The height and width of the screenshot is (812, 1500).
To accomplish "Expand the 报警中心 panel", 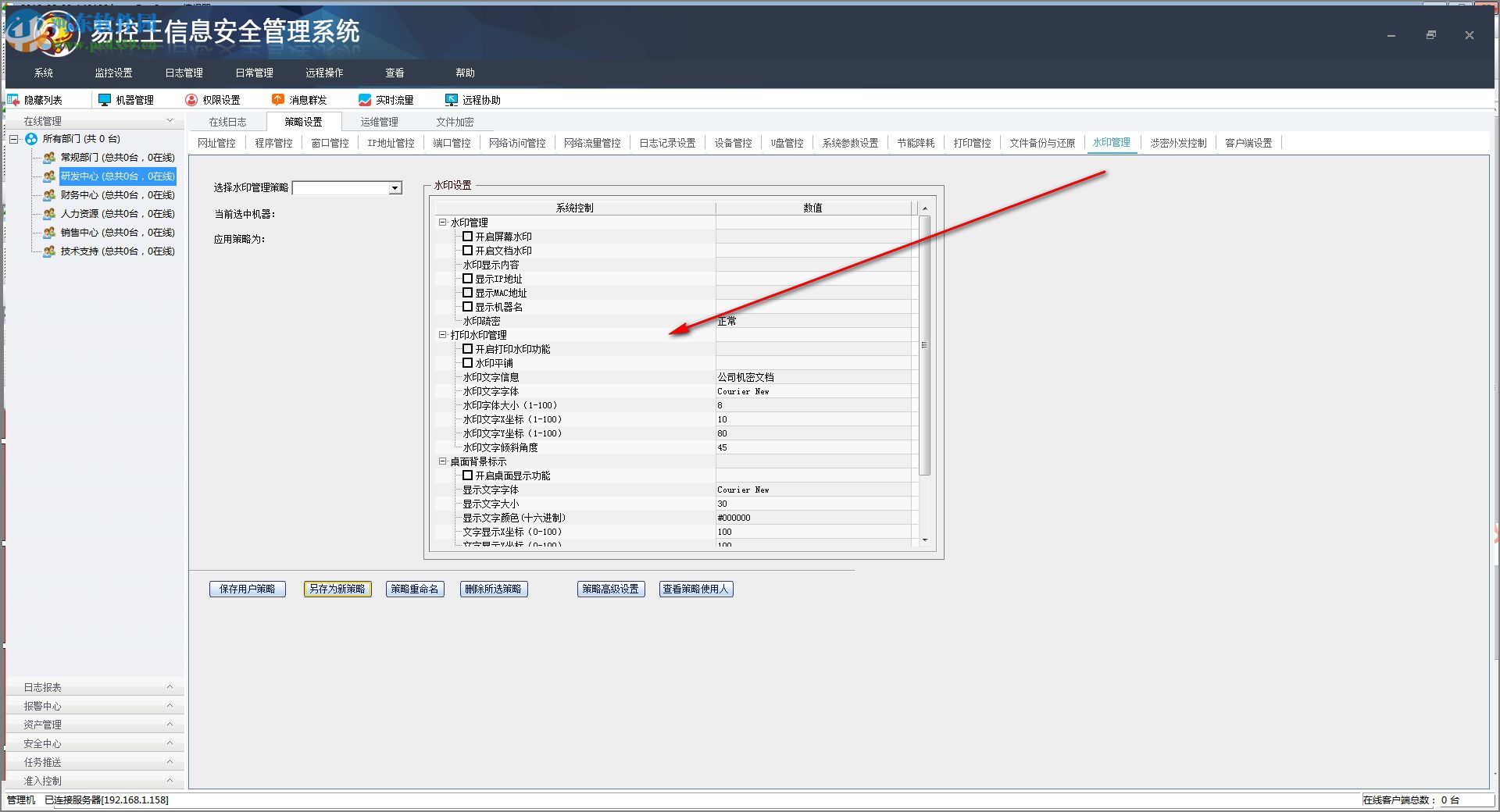I will coord(170,706).
